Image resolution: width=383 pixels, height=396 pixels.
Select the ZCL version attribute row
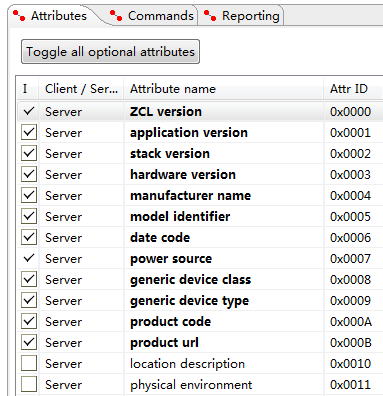click(x=200, y=111)
